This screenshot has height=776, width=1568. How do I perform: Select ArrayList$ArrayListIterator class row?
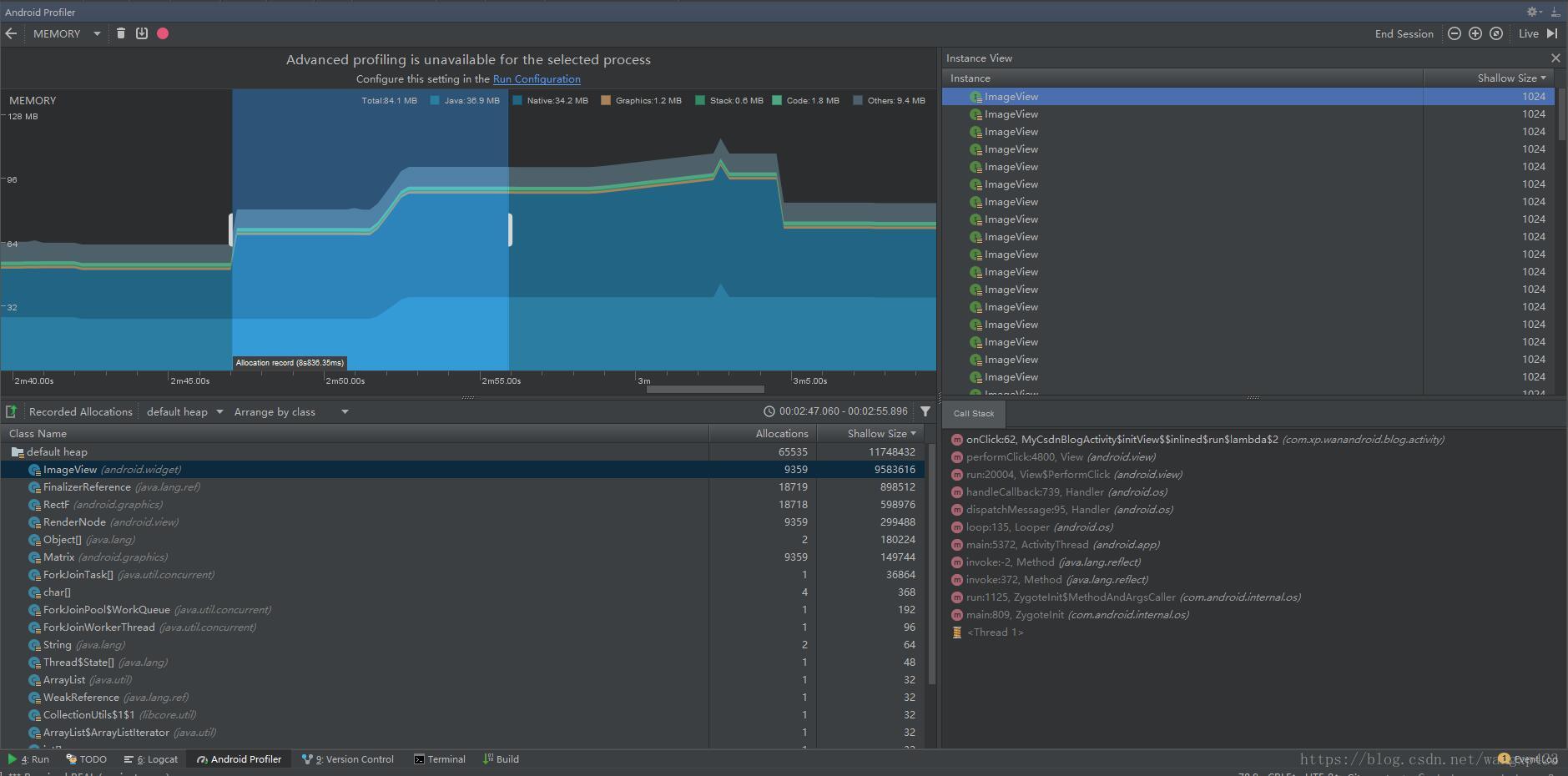[462, 733]
